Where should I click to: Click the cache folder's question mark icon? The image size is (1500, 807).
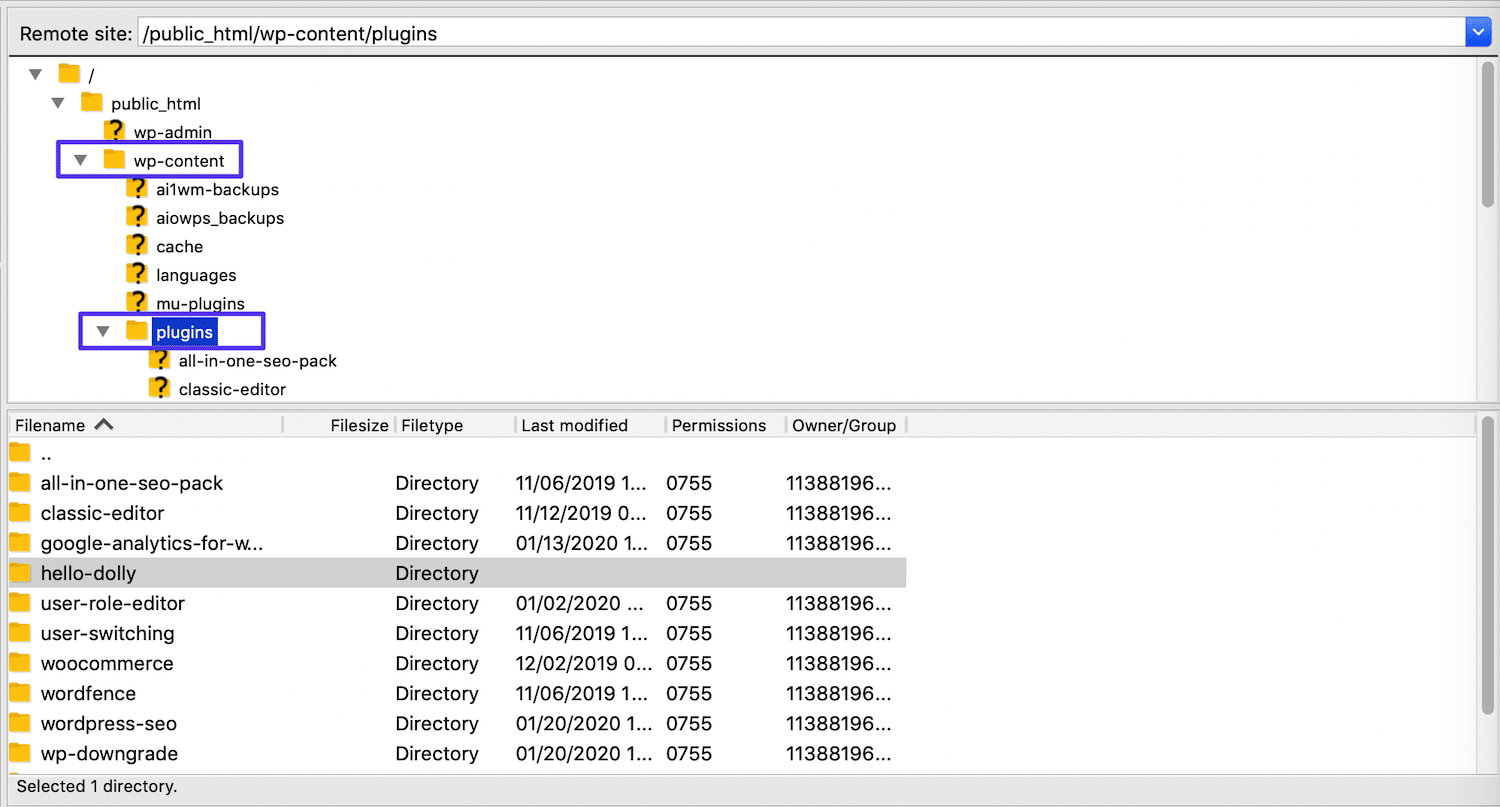137,245
